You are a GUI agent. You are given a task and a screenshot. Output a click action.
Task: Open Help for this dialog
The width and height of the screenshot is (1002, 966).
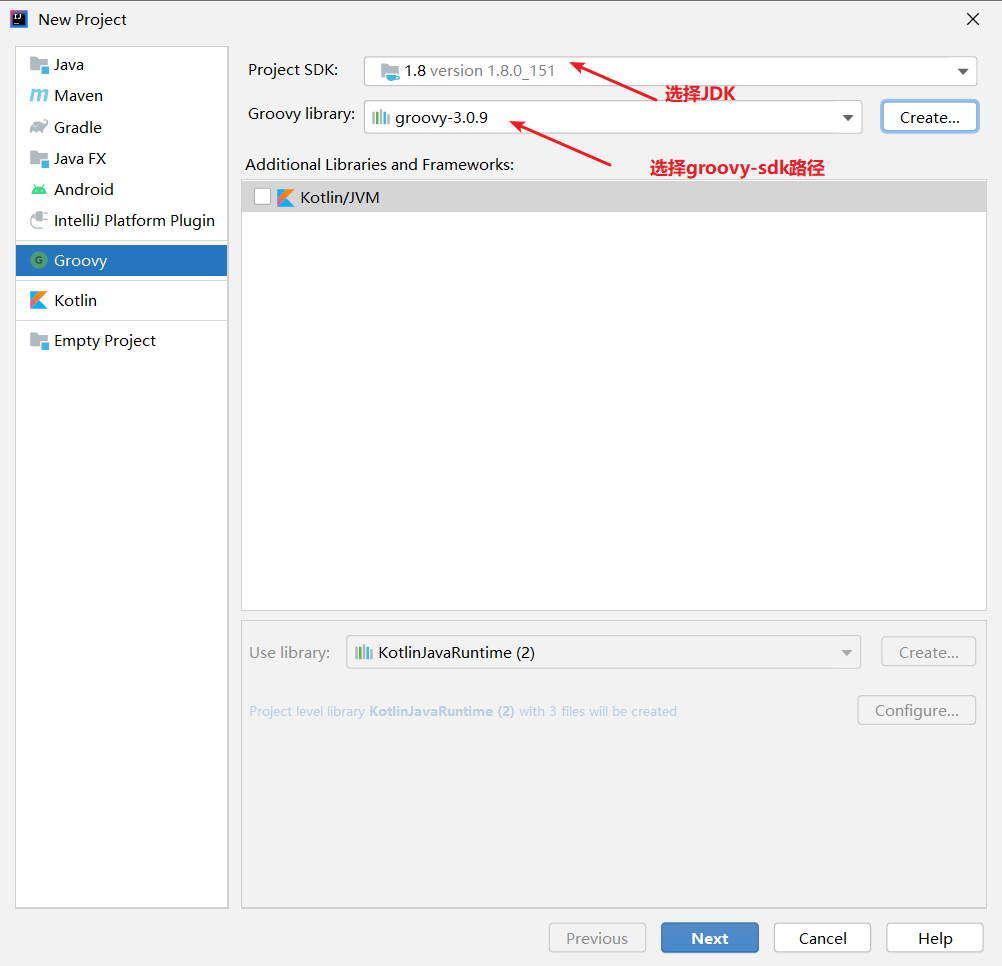(934, 938)
